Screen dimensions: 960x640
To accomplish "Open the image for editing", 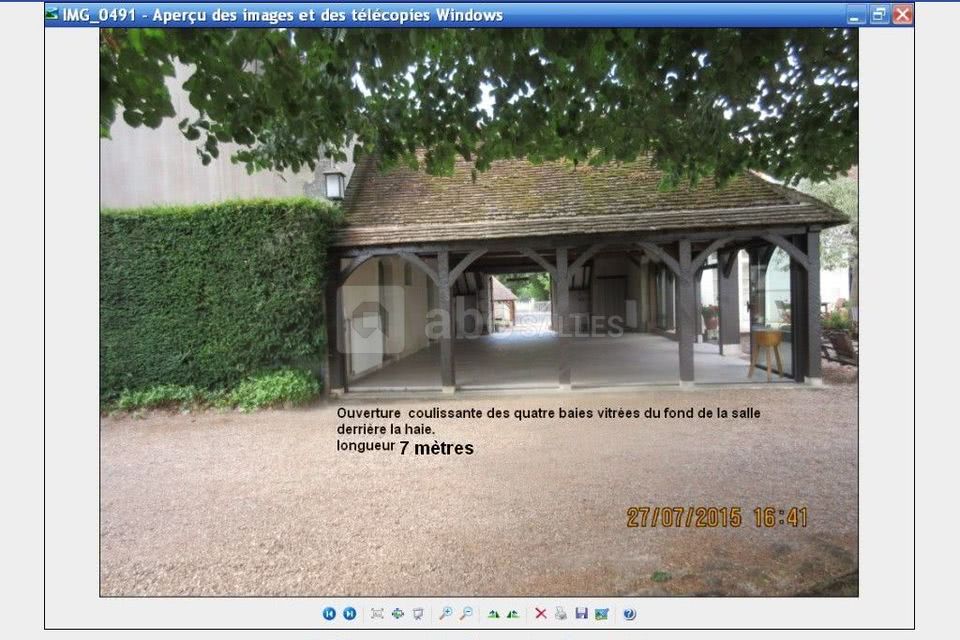I will tap(601, 614).
